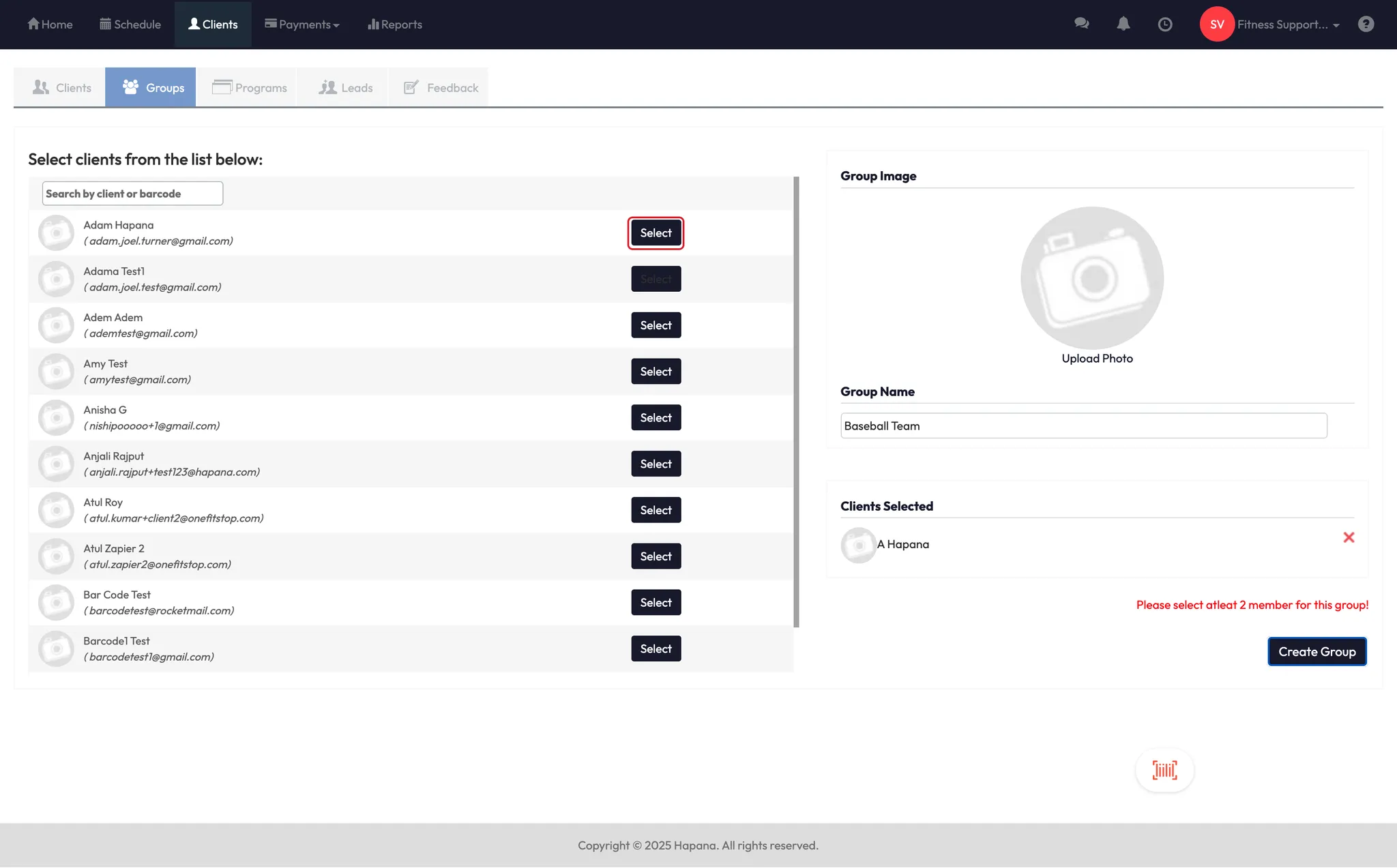Image resolution: width=1397 pixels, height=868 pixels.
Task: Click the notifications bell icon
Action: (x=1123, y=24)
